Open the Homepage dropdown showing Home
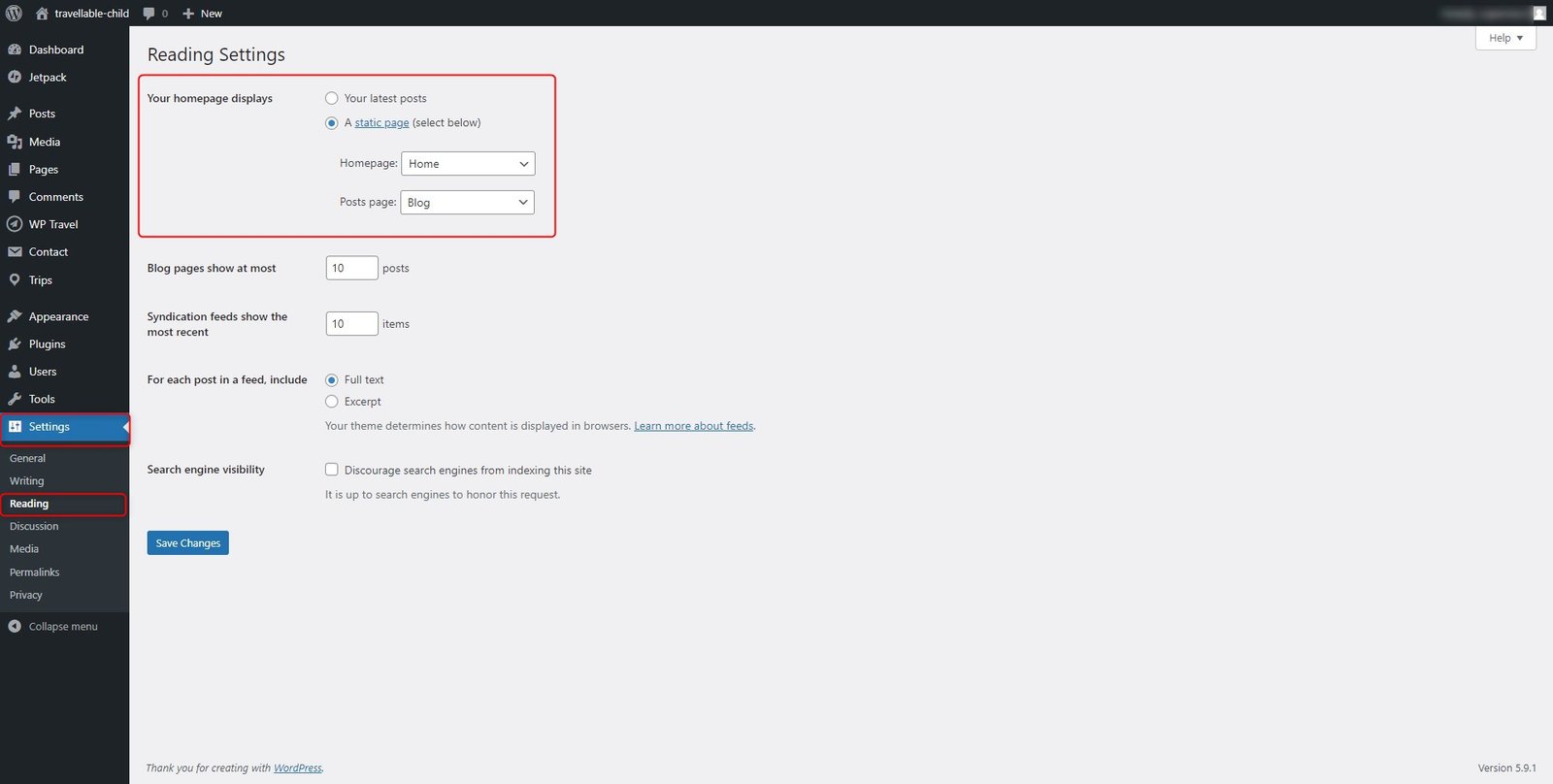 pos(468,164)
